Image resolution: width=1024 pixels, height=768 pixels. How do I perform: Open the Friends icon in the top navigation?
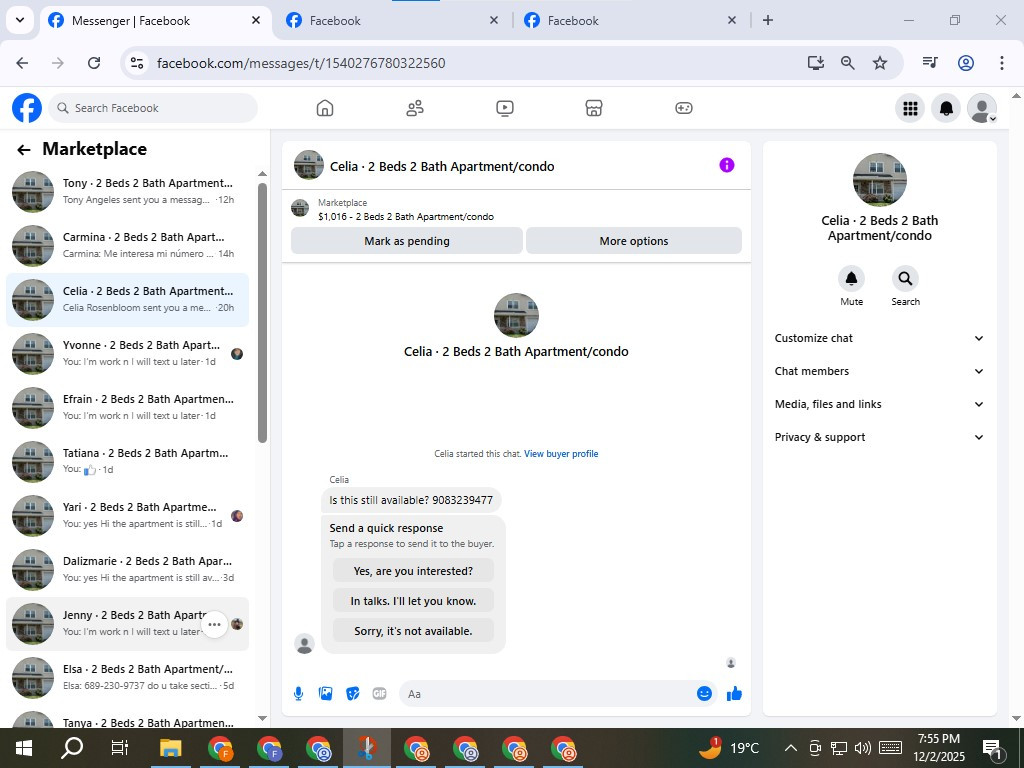click(415, 108)
